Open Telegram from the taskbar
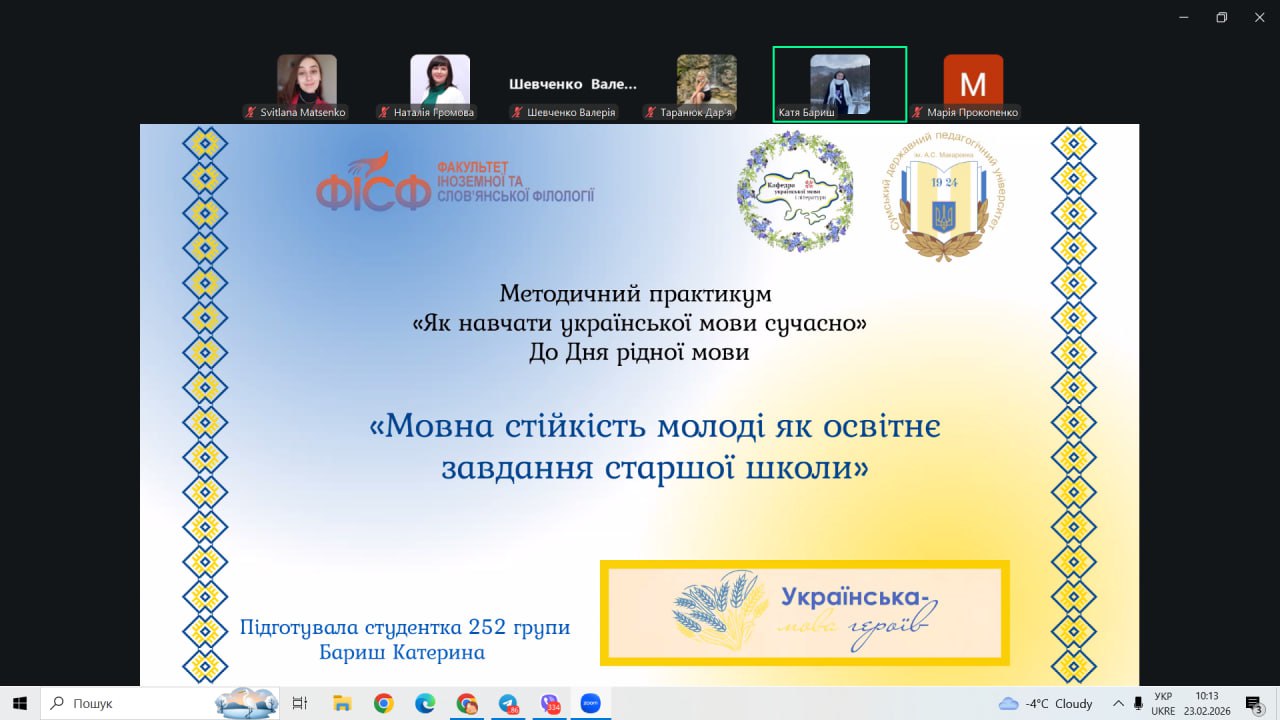The width and height of the screenshot is (1280, 720). coord(508,703)
